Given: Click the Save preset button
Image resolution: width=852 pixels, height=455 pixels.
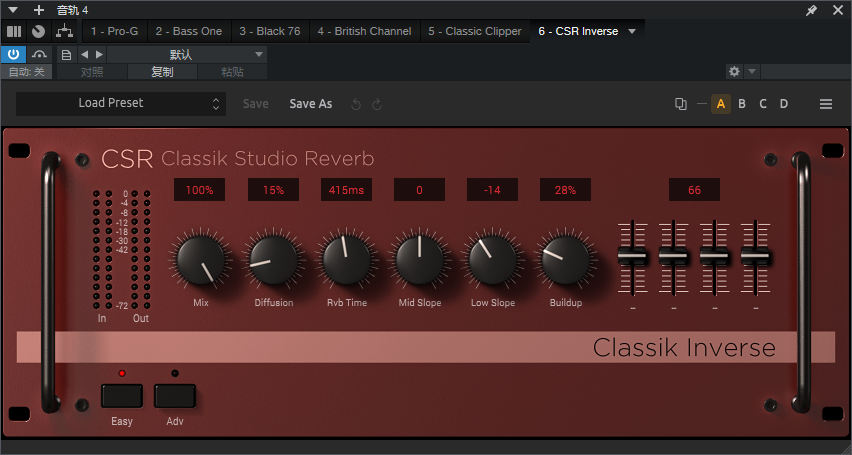Looking at the screenshot, I should (255, 104).
